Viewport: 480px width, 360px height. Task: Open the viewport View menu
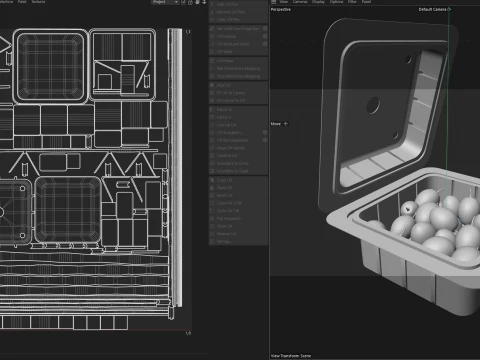[x=284, y=2]
